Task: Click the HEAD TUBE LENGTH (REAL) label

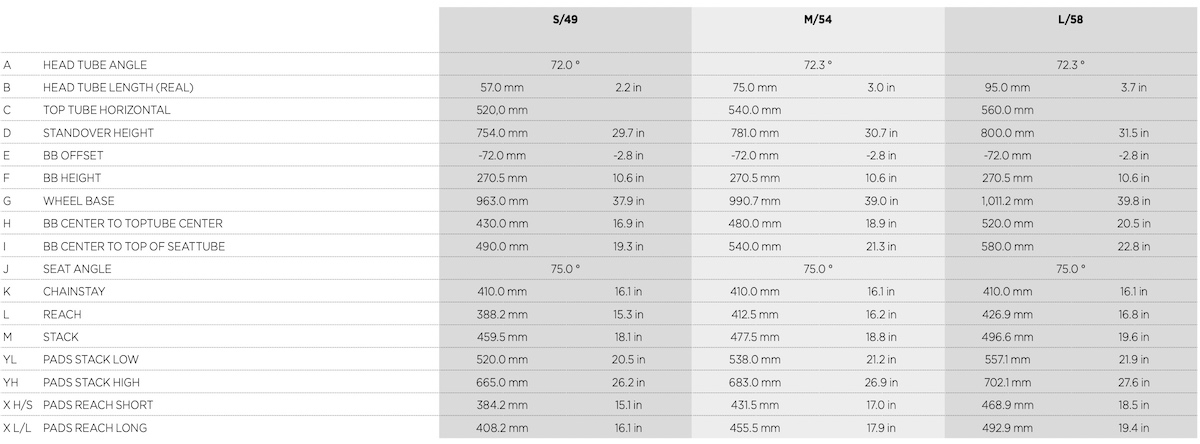Action: click(x=118, y=88)
